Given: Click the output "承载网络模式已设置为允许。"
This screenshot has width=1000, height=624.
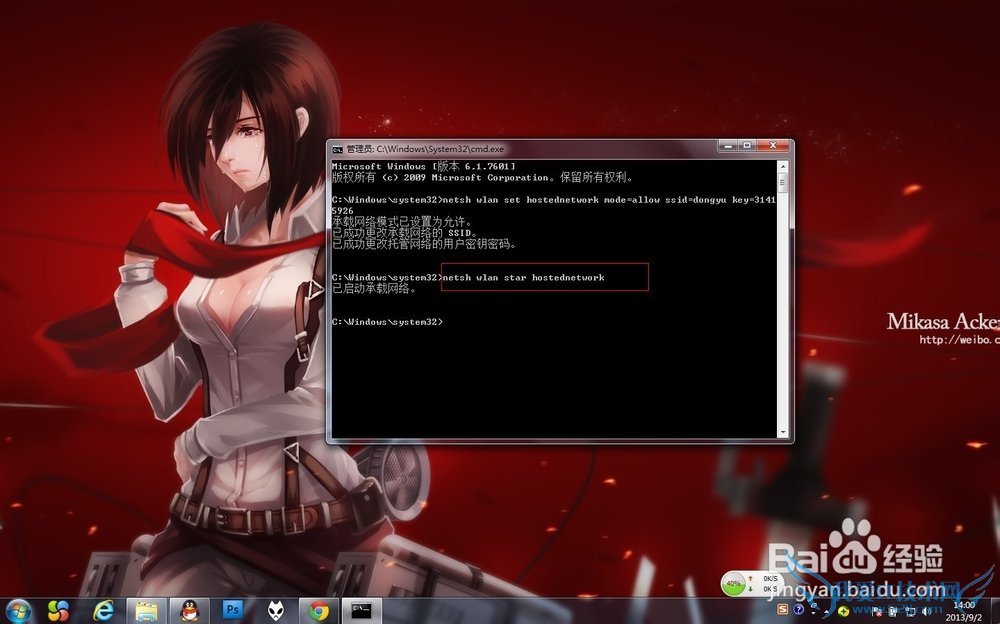Looking at the screenshot, I should coord(402,222).
